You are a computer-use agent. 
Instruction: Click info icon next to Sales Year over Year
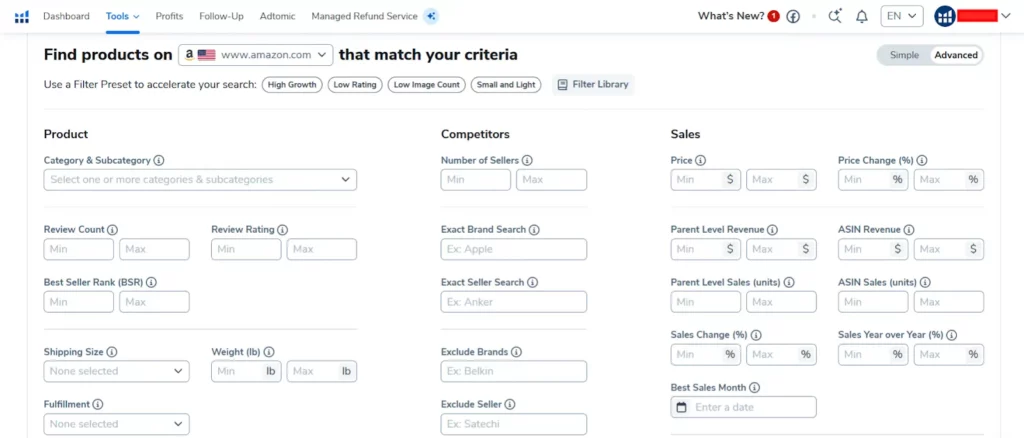tap(952, 335)
